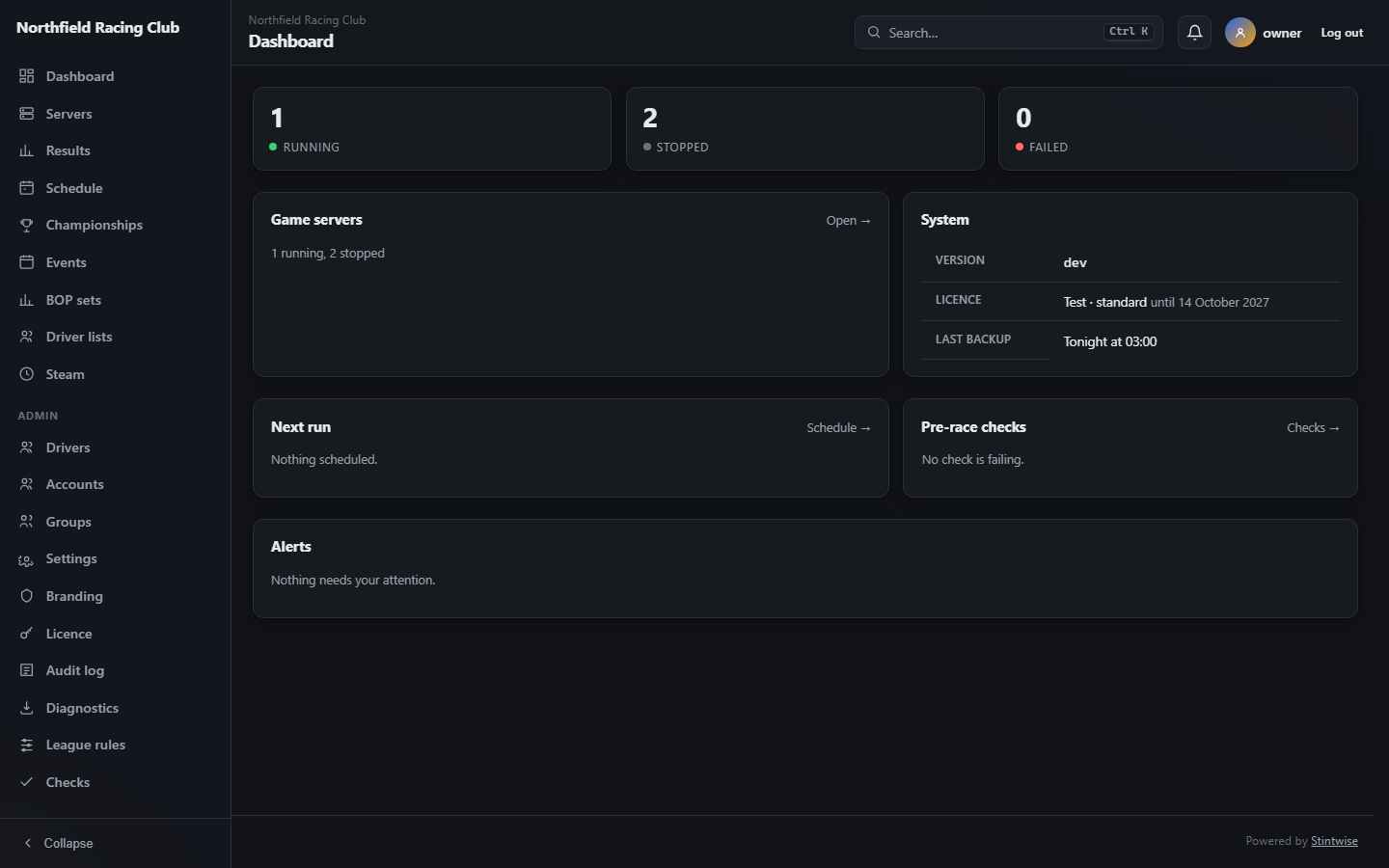Log out of the owner account
The height and width of the screenshot is (868, 1389).
pos(1342,33)
